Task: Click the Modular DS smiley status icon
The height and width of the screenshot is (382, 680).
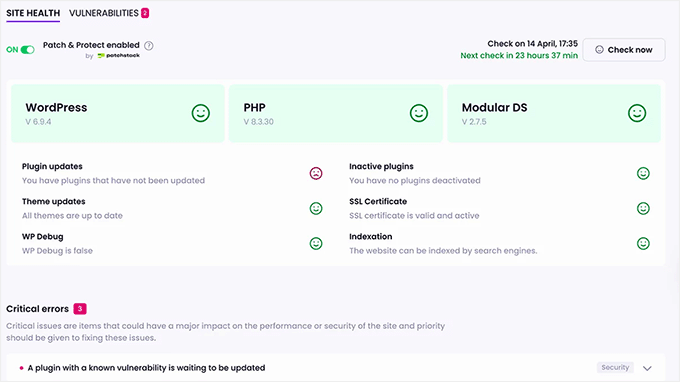Action: point(637,113)
